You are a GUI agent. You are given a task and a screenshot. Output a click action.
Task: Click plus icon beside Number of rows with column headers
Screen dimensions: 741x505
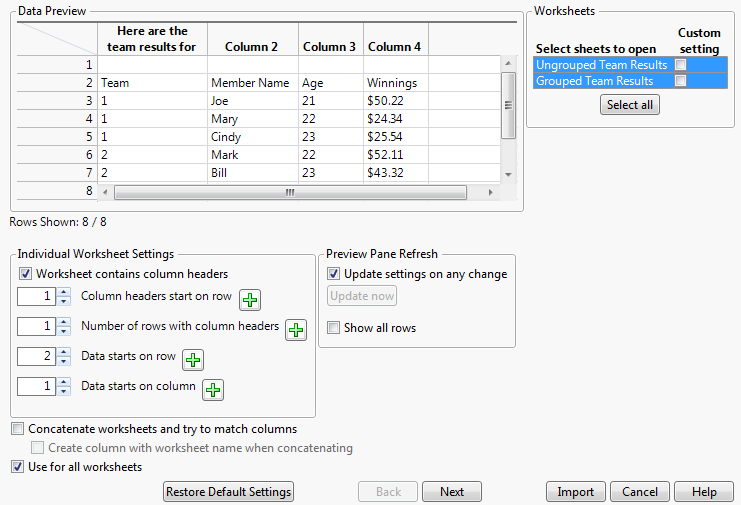296,330
